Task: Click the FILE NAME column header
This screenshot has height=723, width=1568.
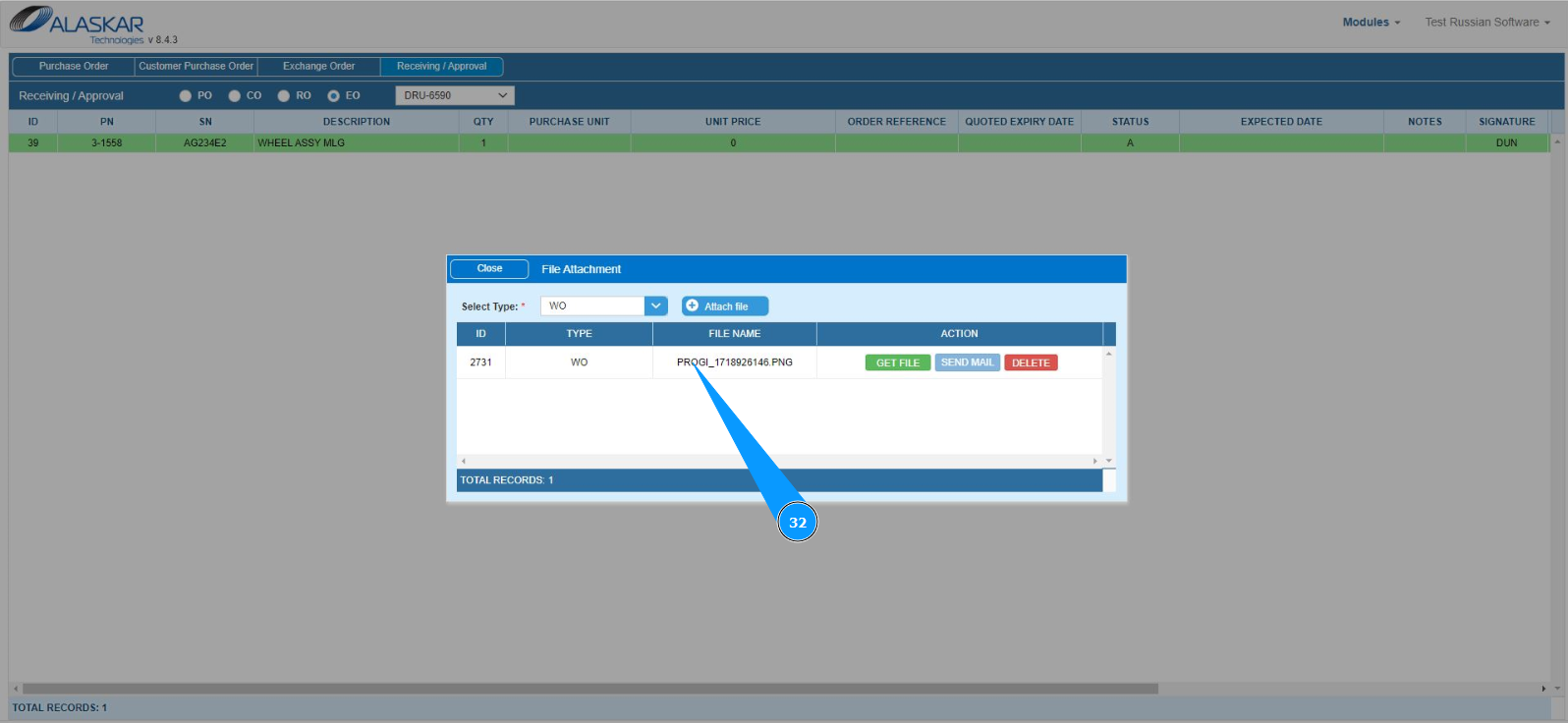Action: pyautogui.click(x=735, y=334)
